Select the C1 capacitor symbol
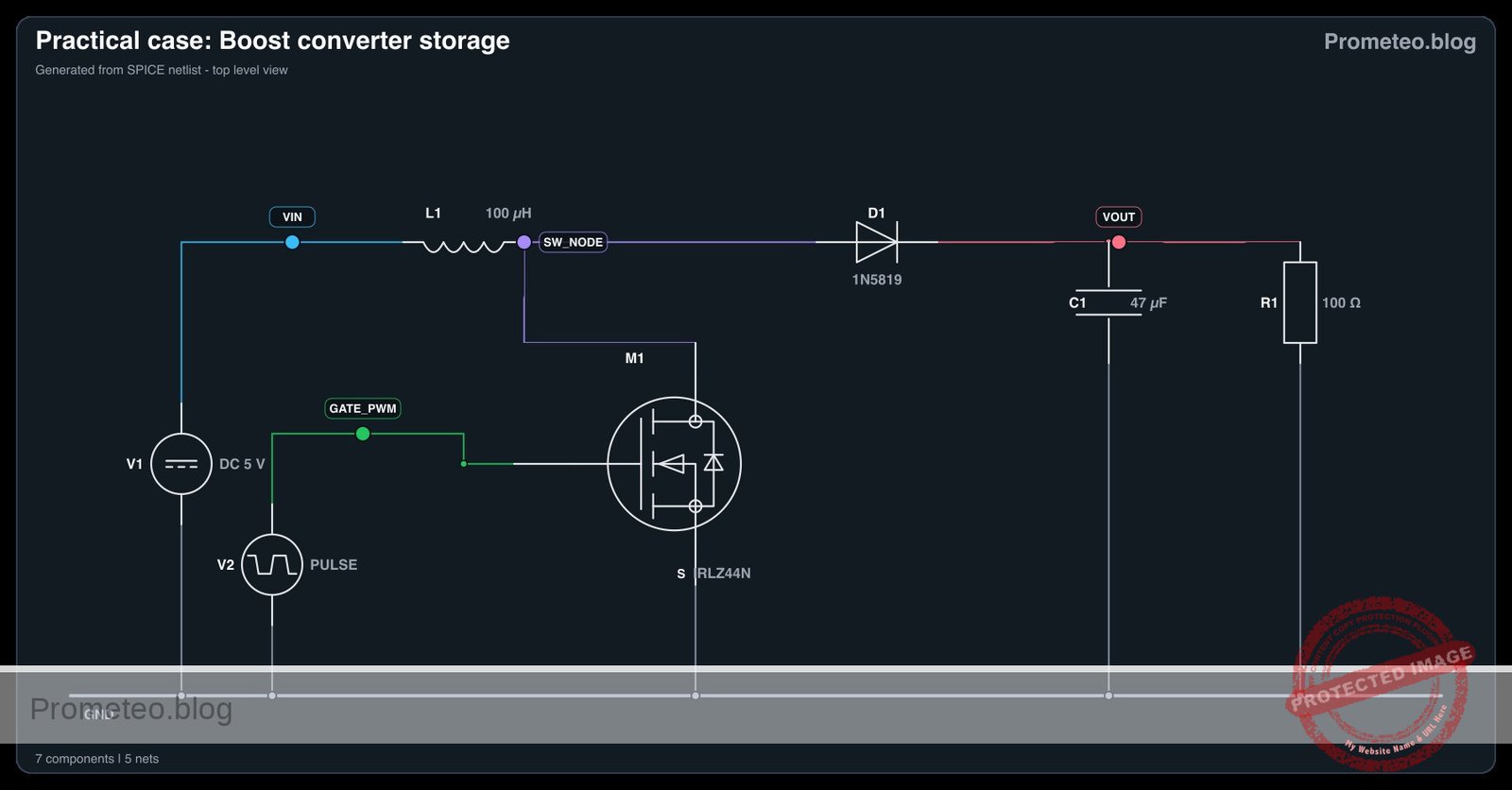The image size is (1512, 790). coord(1108,303)
